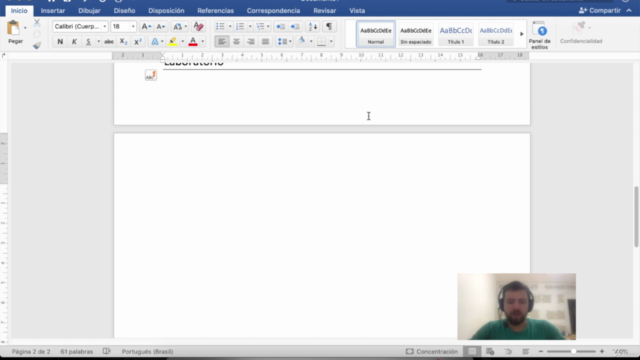Click the bulleted list icon
The width and height of the screenshot is (640, 360).
pos(220,27)
